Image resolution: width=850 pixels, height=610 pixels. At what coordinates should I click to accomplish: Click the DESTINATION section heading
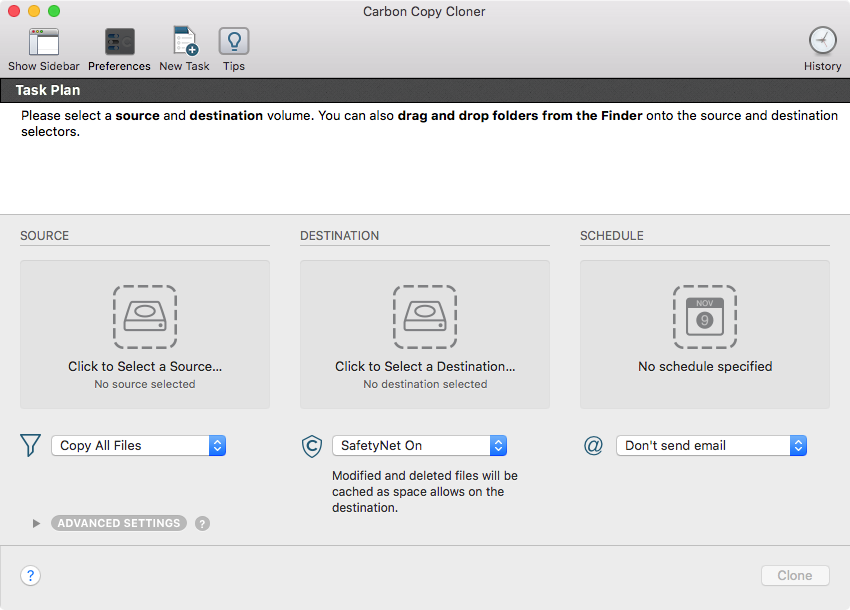339,236
